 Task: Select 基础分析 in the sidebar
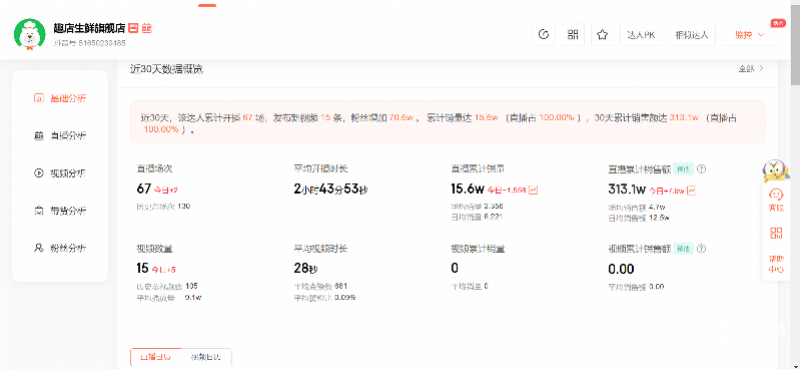click(60, 99)
